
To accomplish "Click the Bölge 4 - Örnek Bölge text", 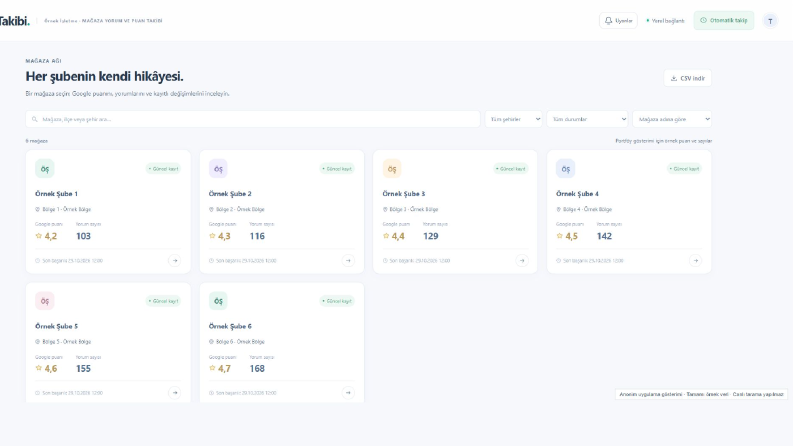I will click(x=588, y=209).
